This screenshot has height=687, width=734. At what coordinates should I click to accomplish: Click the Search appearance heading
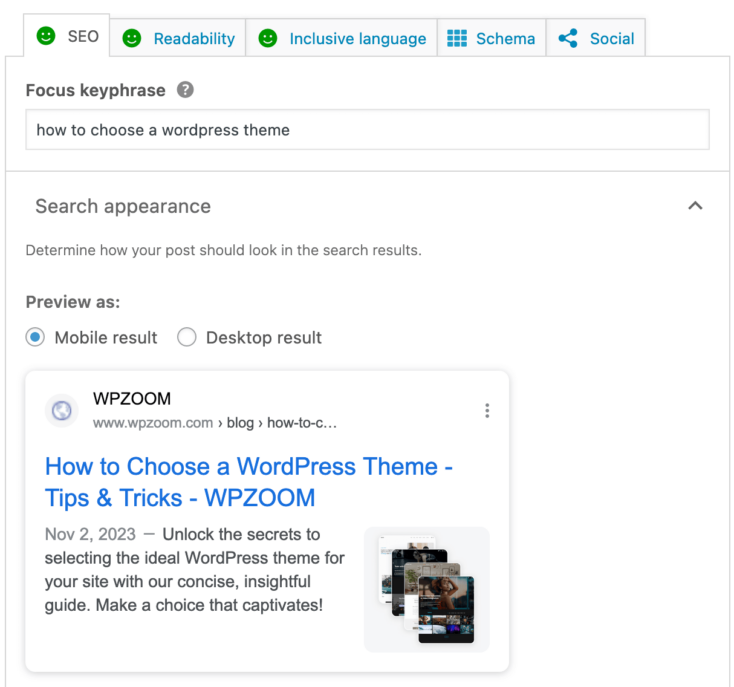[x=123, y=206]
